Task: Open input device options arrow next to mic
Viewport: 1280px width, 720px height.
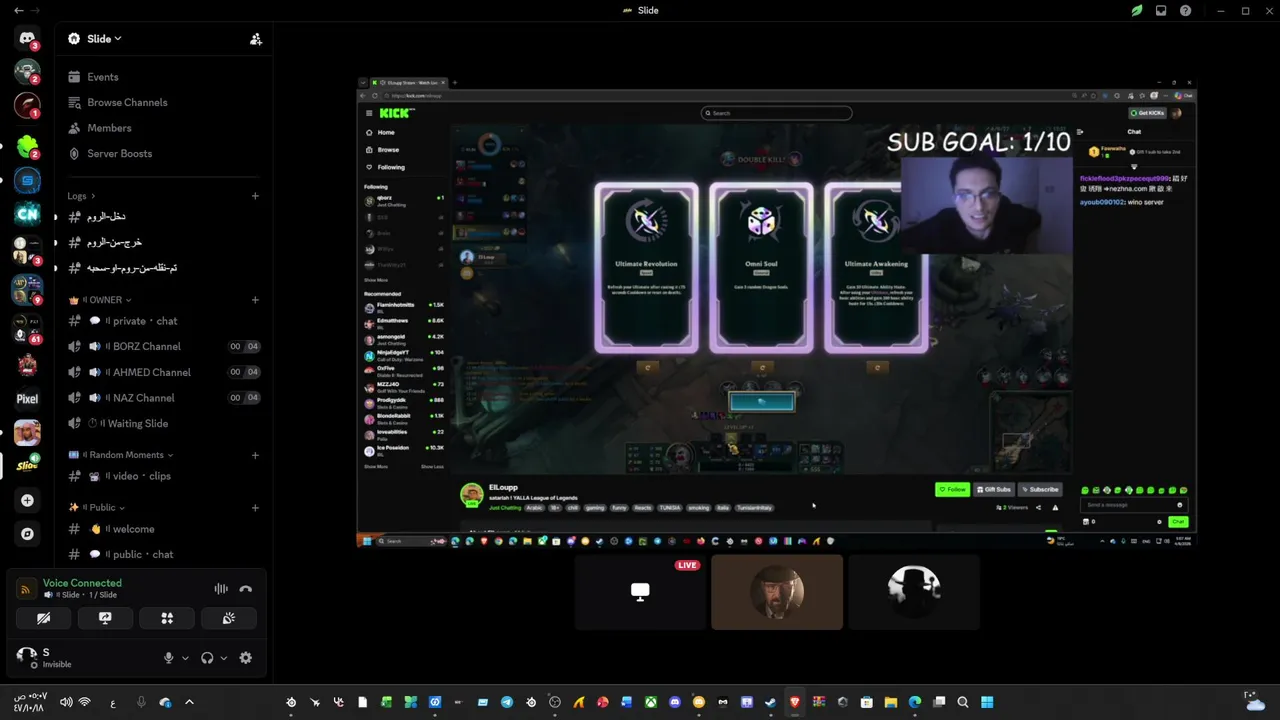Action: [x=185, y=658]
